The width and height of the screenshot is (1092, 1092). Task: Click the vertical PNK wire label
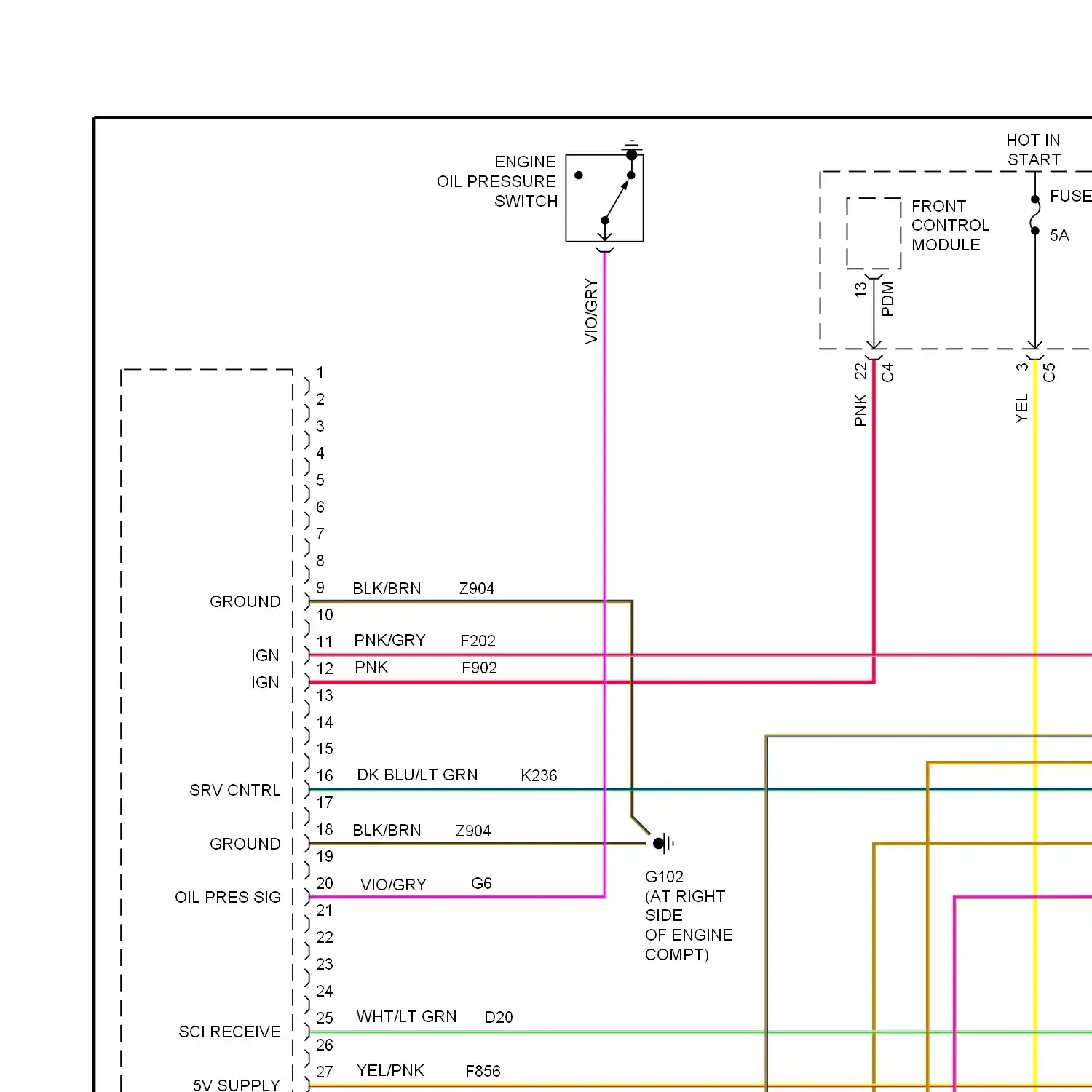[x=860, y=411]
